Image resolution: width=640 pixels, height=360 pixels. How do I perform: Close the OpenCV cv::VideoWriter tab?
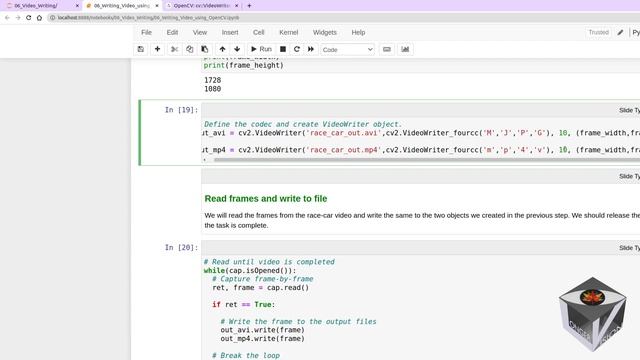237,6
